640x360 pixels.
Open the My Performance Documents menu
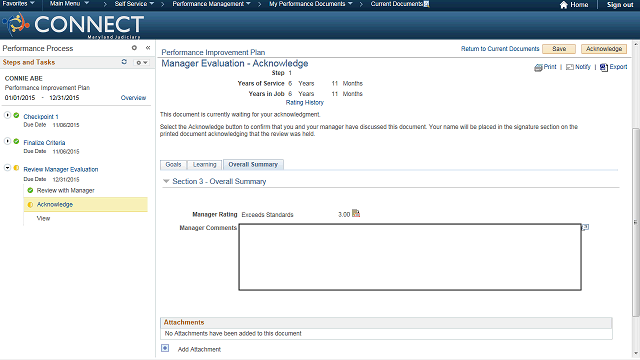(311, 4)
